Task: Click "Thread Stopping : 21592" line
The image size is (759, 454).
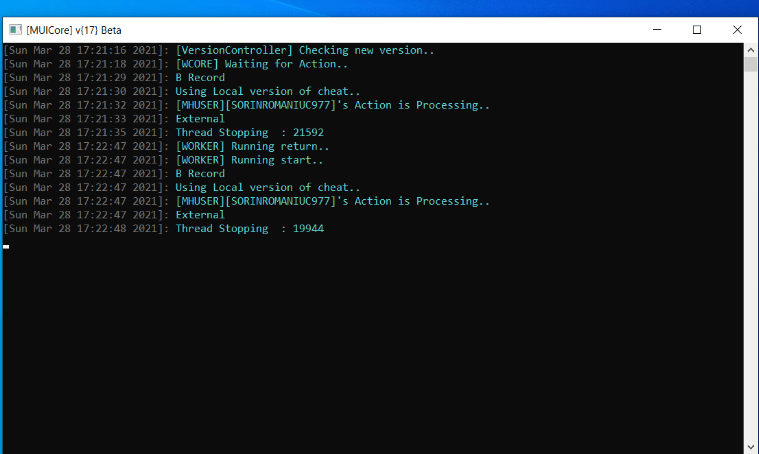Action: click(x=250, y=133)
